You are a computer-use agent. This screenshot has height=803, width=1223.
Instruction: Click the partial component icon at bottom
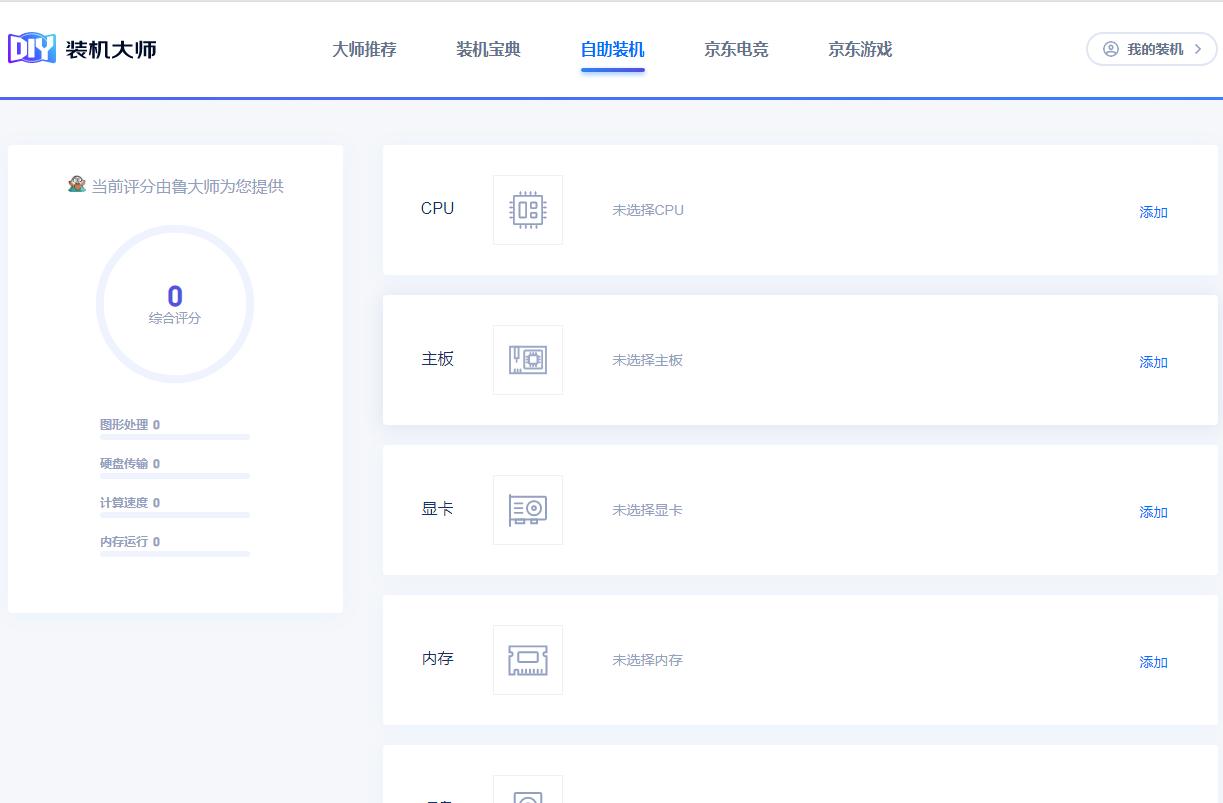click(527, 795)
